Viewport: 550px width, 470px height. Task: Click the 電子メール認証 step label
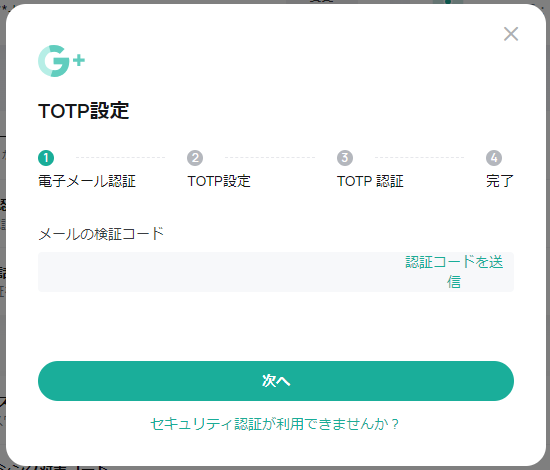[x=87, y=181]
